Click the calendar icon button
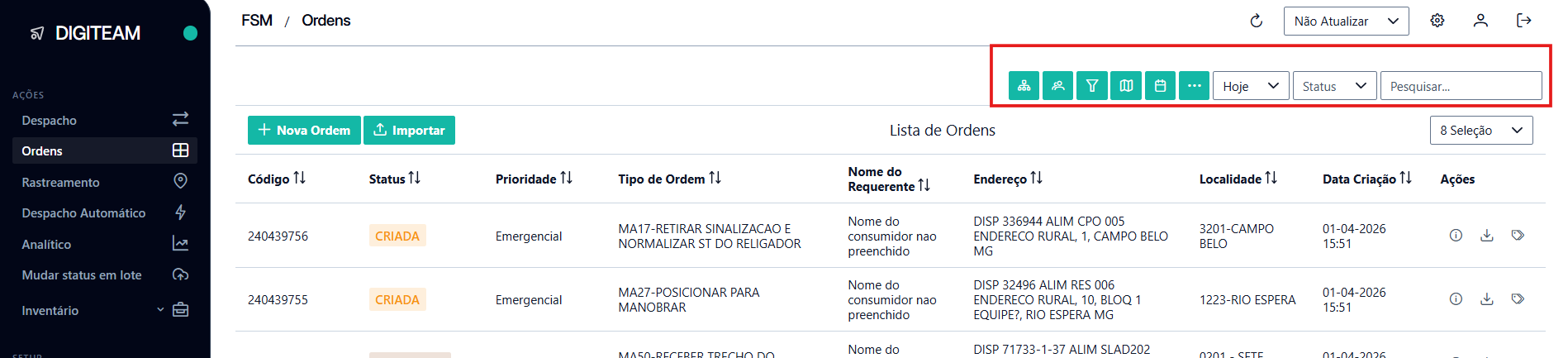Viewport: 1568px width, 358px height. (x=1160, y=86)
